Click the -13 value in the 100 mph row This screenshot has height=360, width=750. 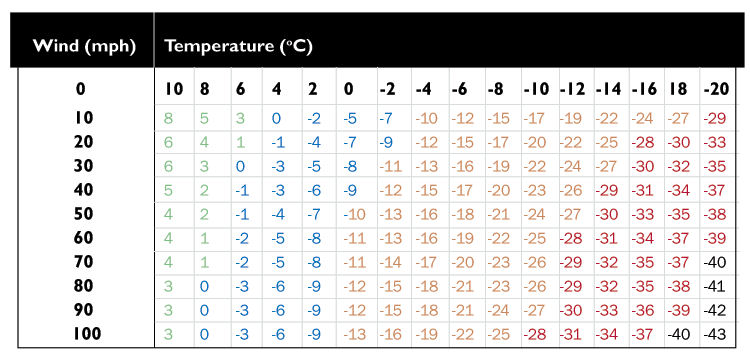(x=355, y=334)
